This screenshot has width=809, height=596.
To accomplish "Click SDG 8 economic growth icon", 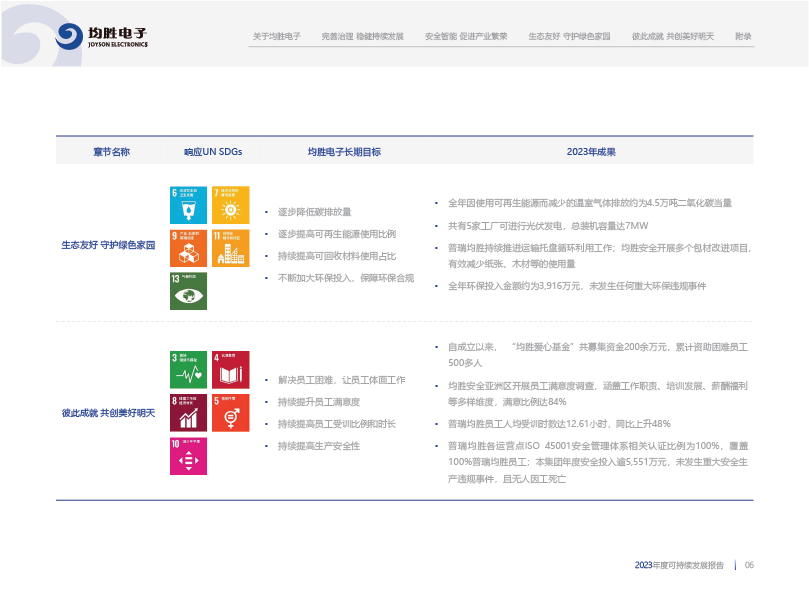I will [188, 412].
